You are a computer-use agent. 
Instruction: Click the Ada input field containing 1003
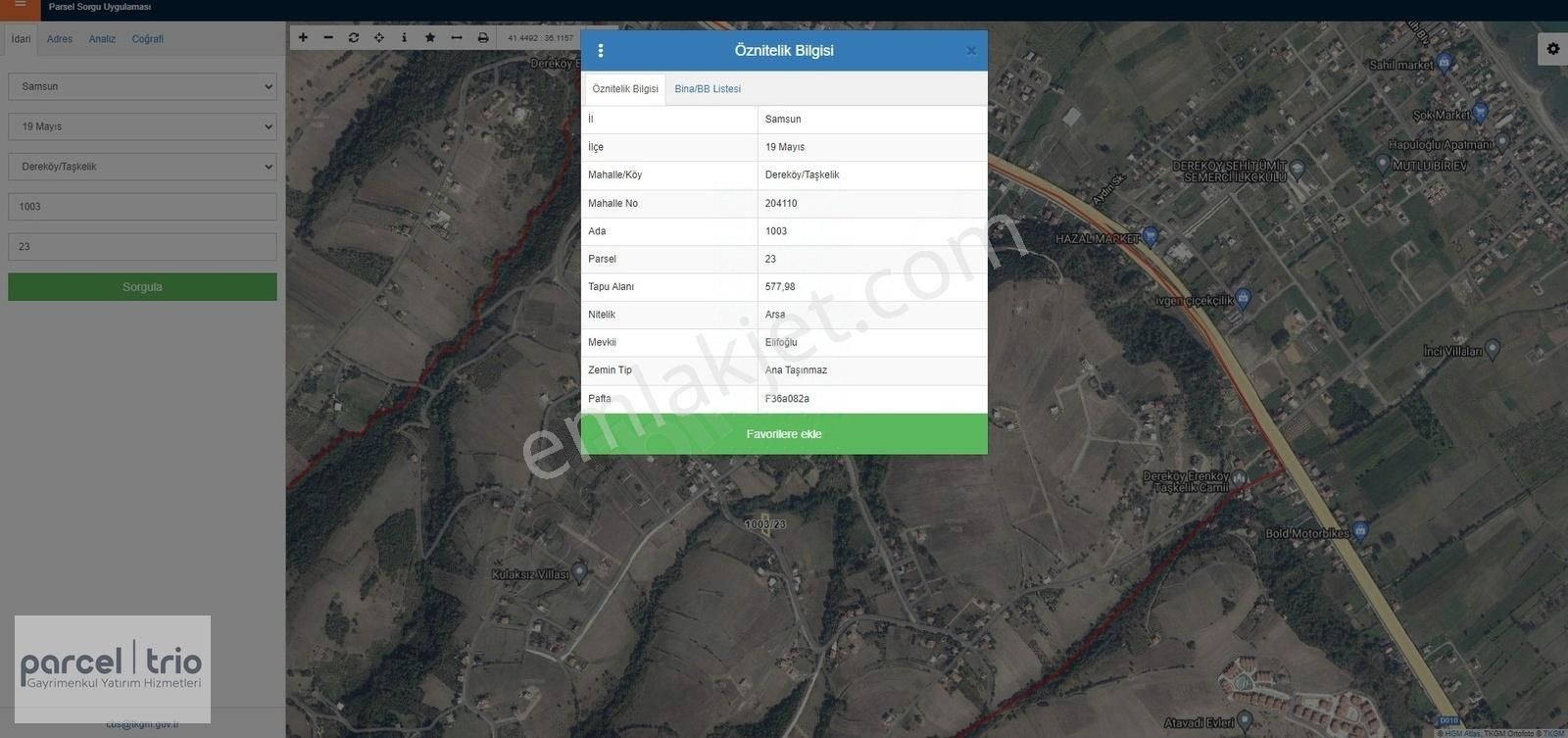(142, 207)
